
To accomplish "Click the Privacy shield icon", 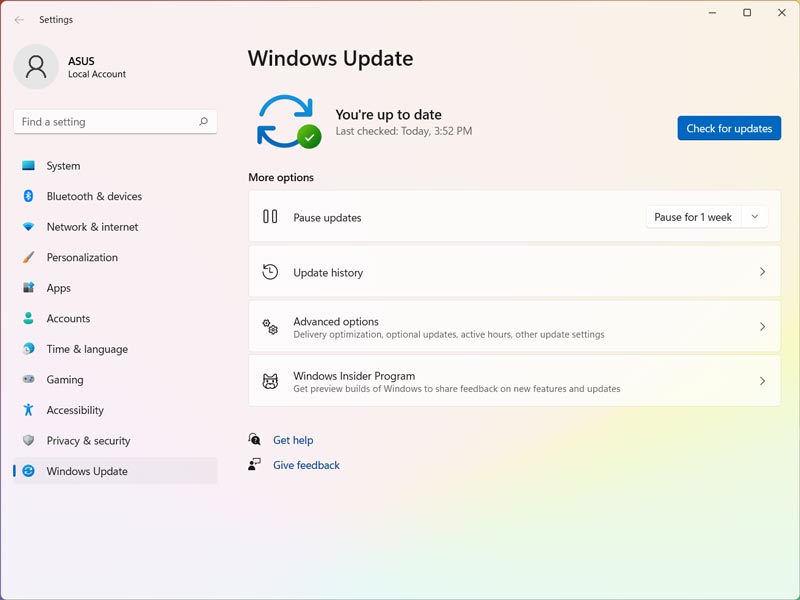I will pyautogui.click(x=29, y=440).
